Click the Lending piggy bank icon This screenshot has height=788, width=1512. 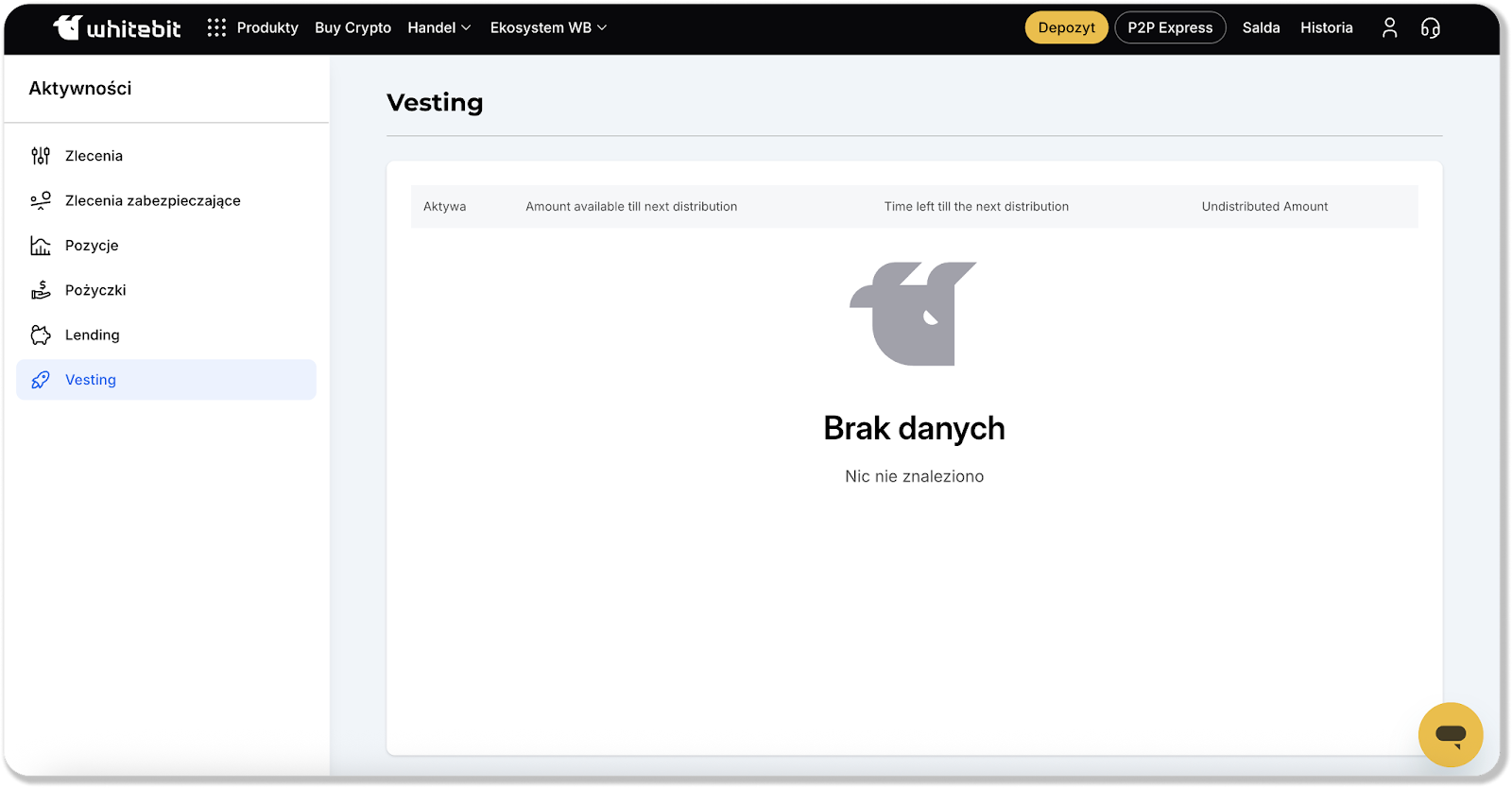[x=41, y=335]
